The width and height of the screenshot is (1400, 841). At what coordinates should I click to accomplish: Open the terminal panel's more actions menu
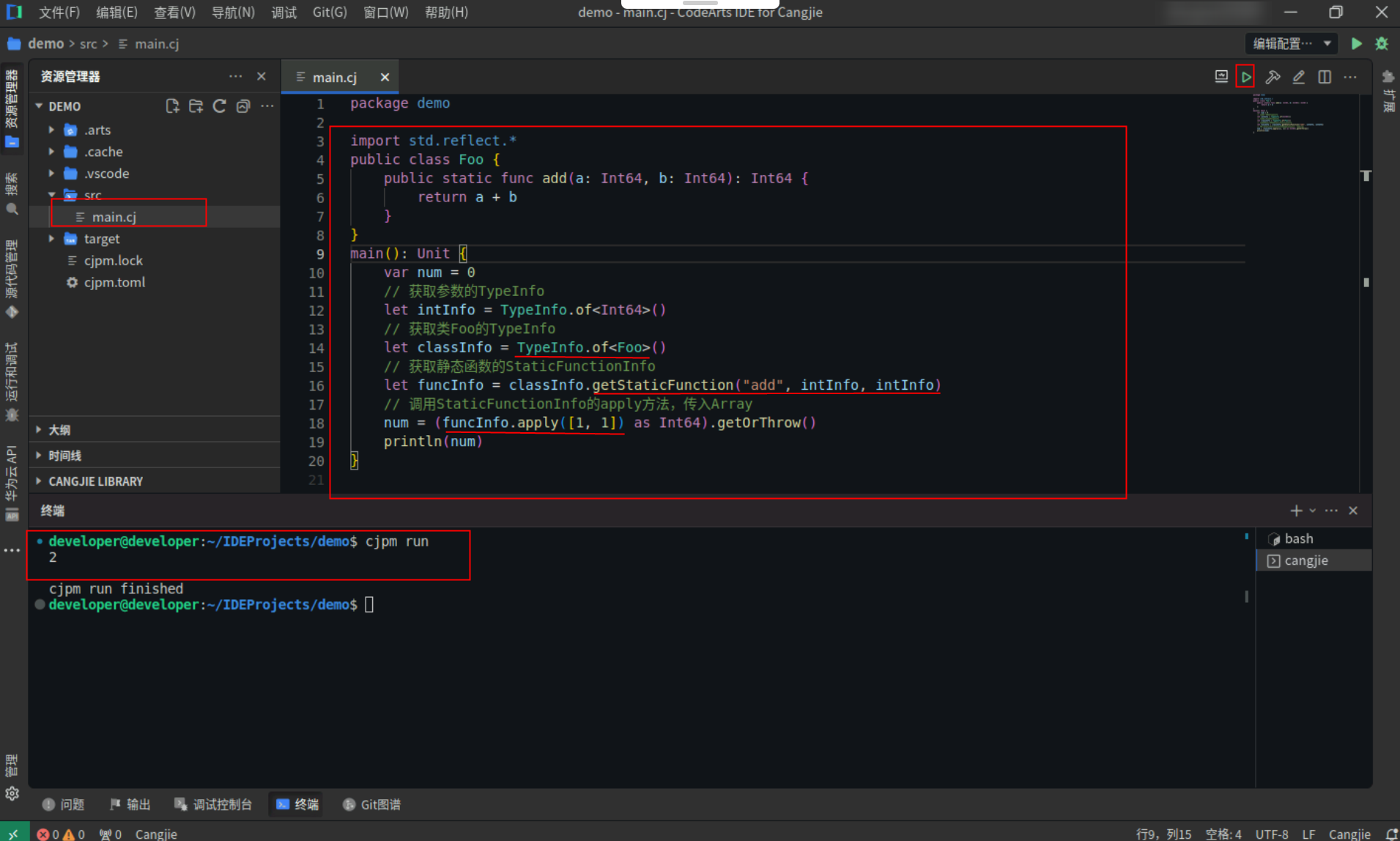click(1331, 511)
